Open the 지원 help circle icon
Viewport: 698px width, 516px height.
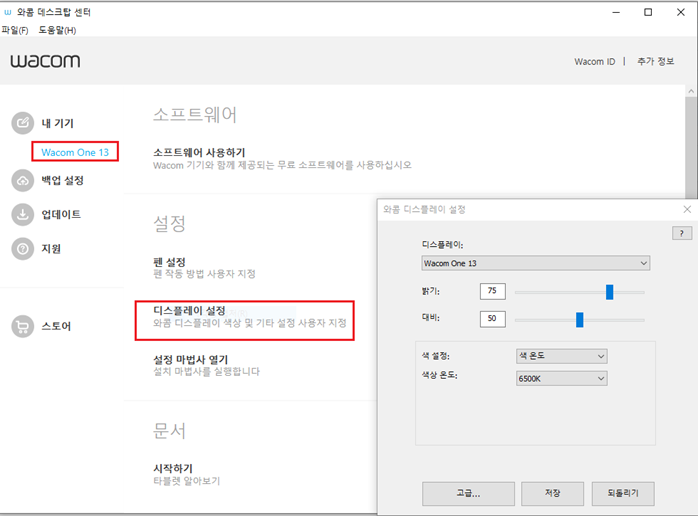[x=23, y=249]
